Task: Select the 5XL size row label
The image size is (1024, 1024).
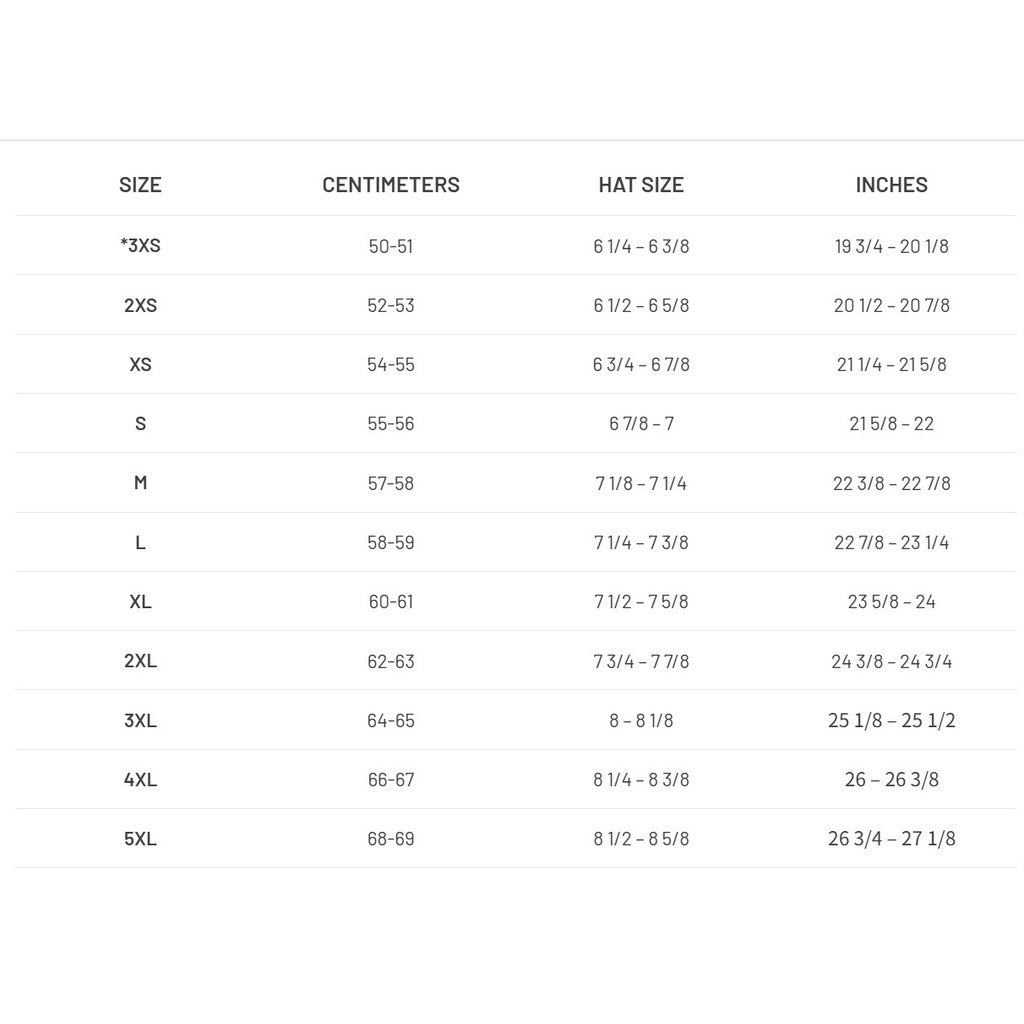Action: point(140,839)
